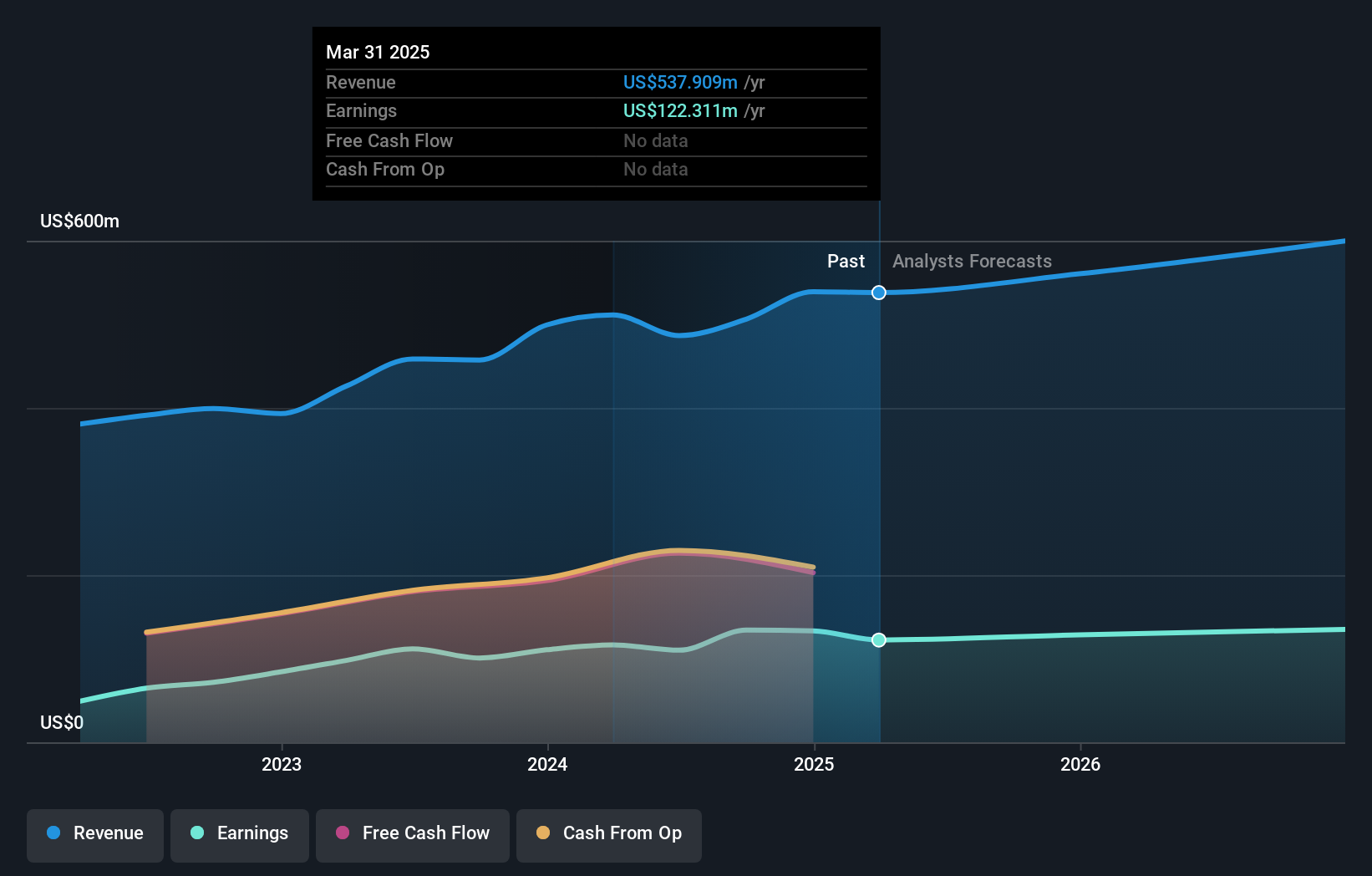Select the Revenue data point marker
1372x876 pixels.
[879, 293]
